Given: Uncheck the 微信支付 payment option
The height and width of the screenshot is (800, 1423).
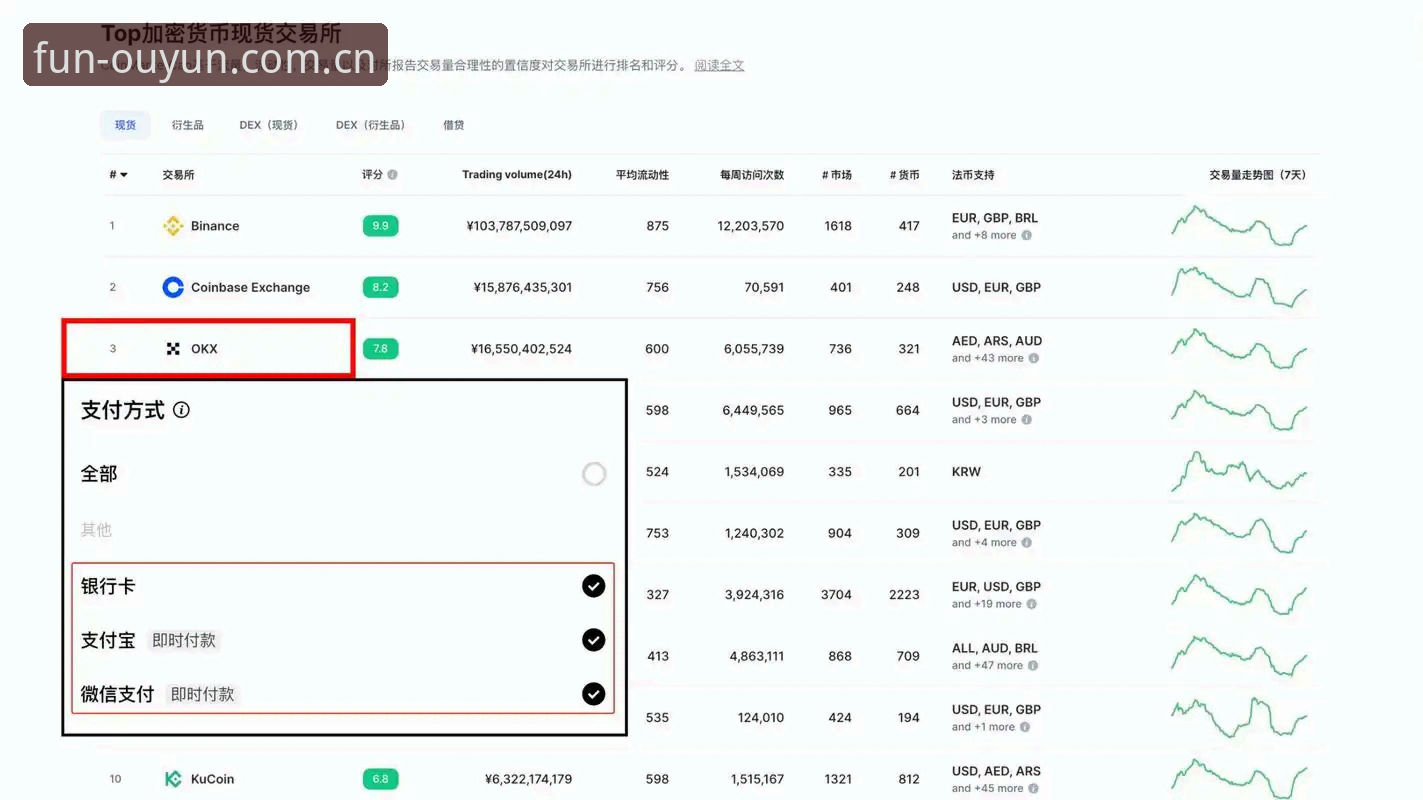Looking at the screenshot, I should [x=594, y=694].
